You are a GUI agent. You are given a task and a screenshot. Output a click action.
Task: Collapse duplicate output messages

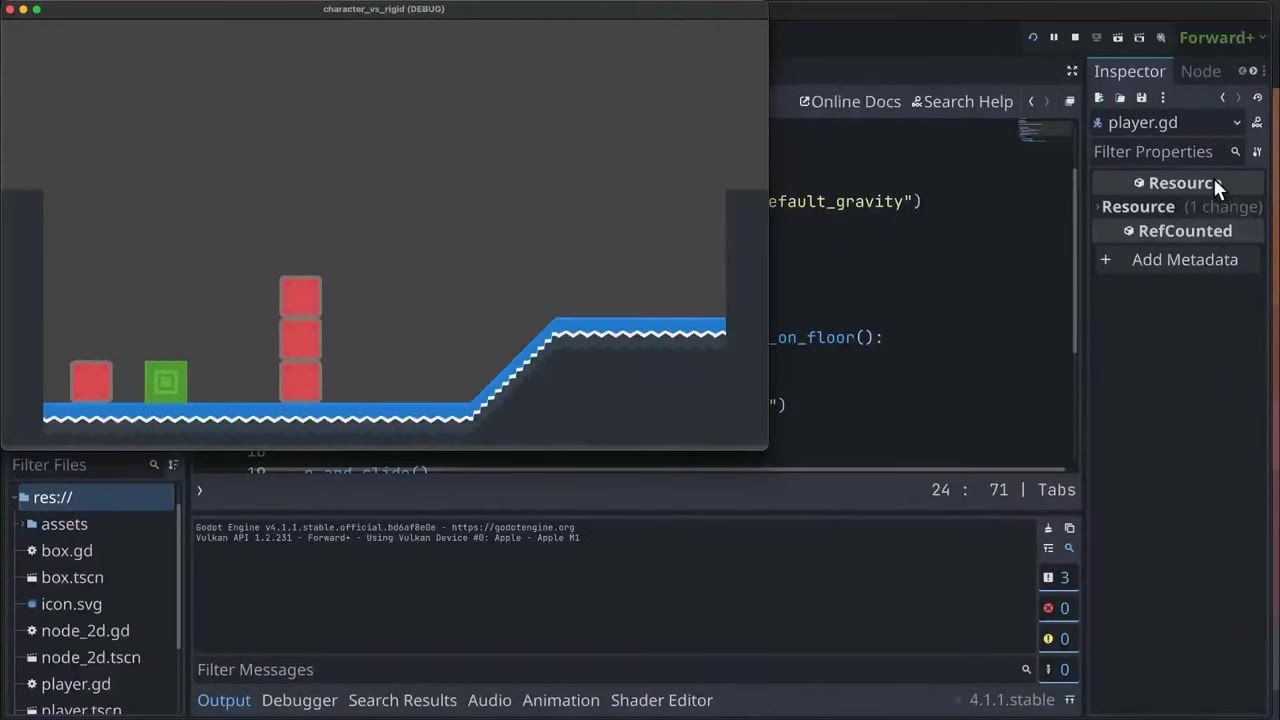1048,548
